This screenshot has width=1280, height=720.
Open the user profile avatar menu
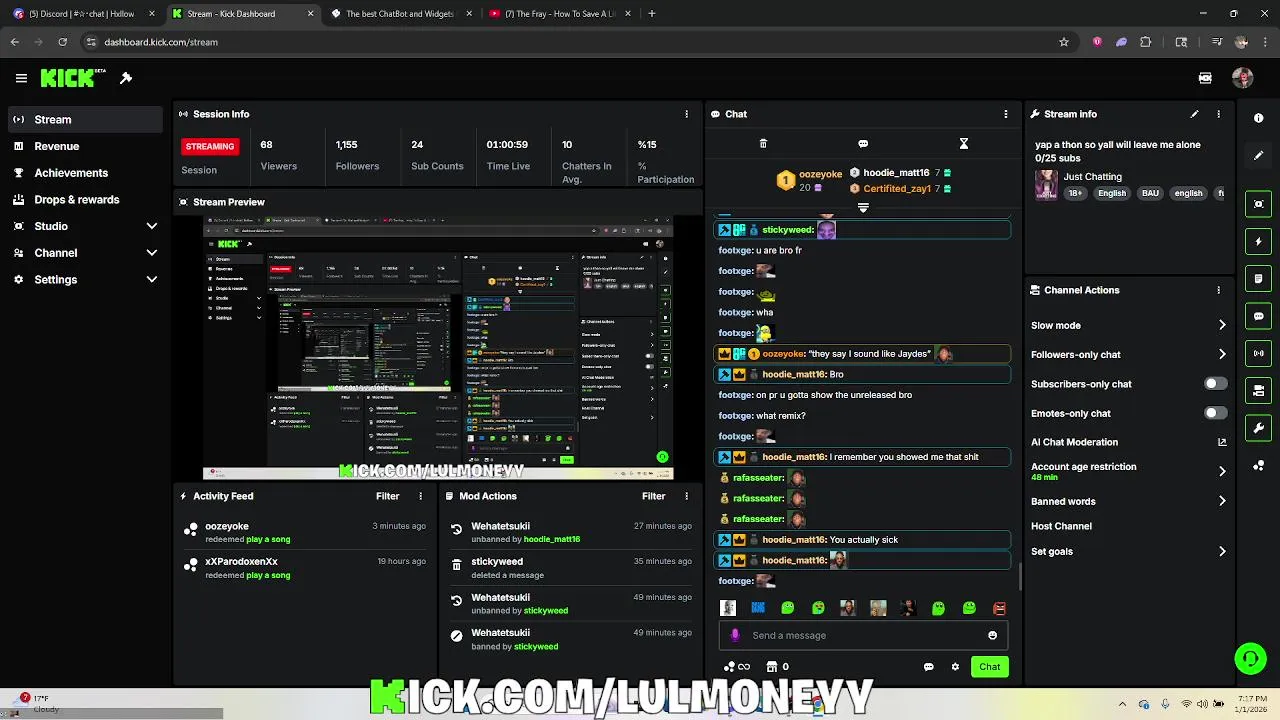coord(1243,78)
